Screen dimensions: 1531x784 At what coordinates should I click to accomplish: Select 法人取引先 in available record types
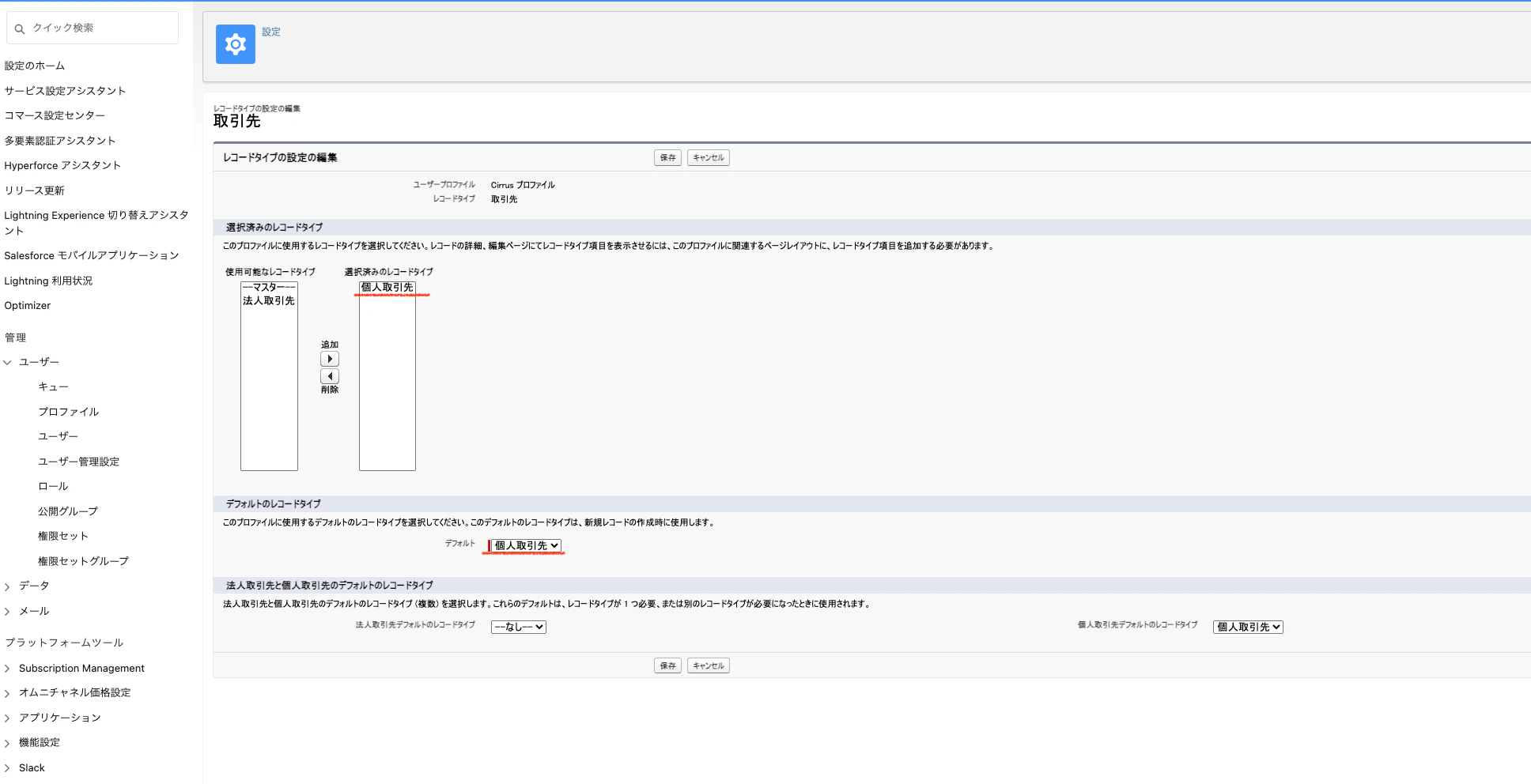point(269,300)
